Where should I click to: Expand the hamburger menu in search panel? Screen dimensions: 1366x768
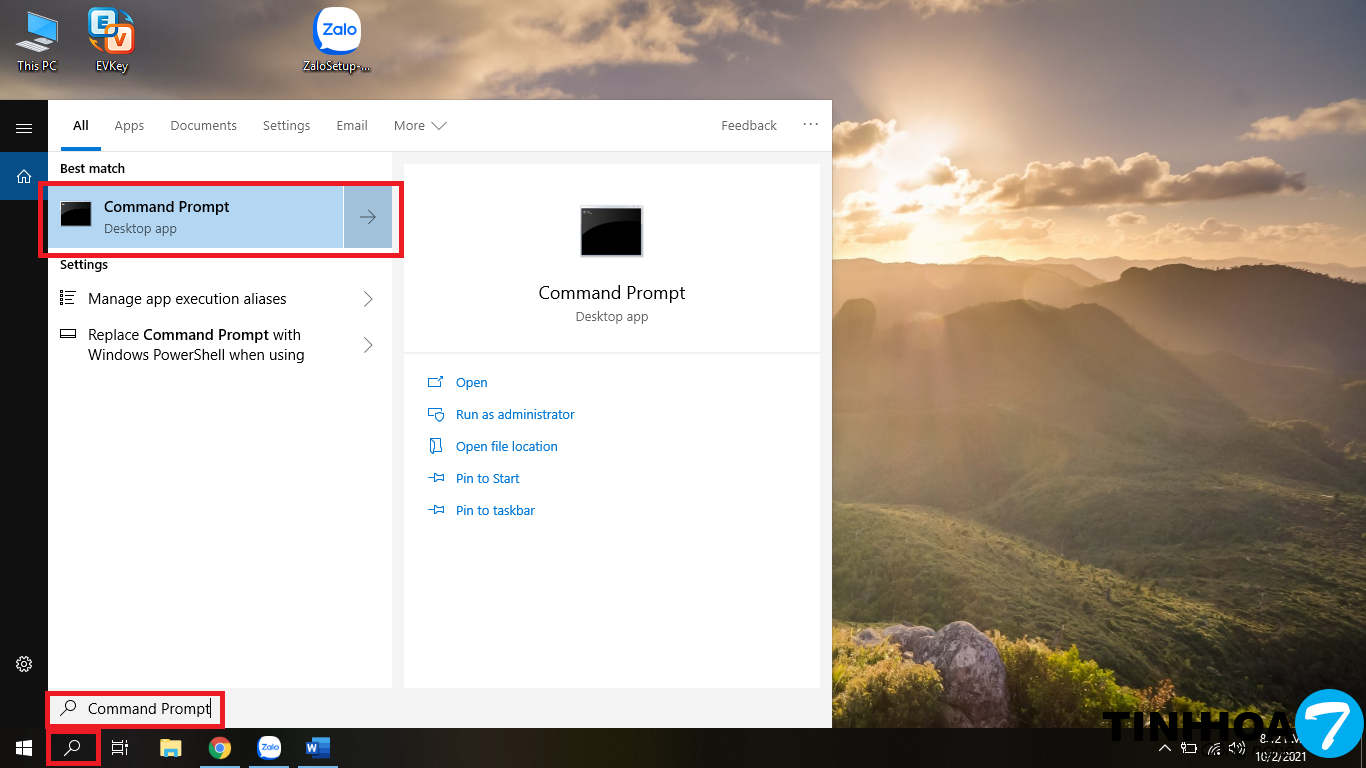(24, 128)
